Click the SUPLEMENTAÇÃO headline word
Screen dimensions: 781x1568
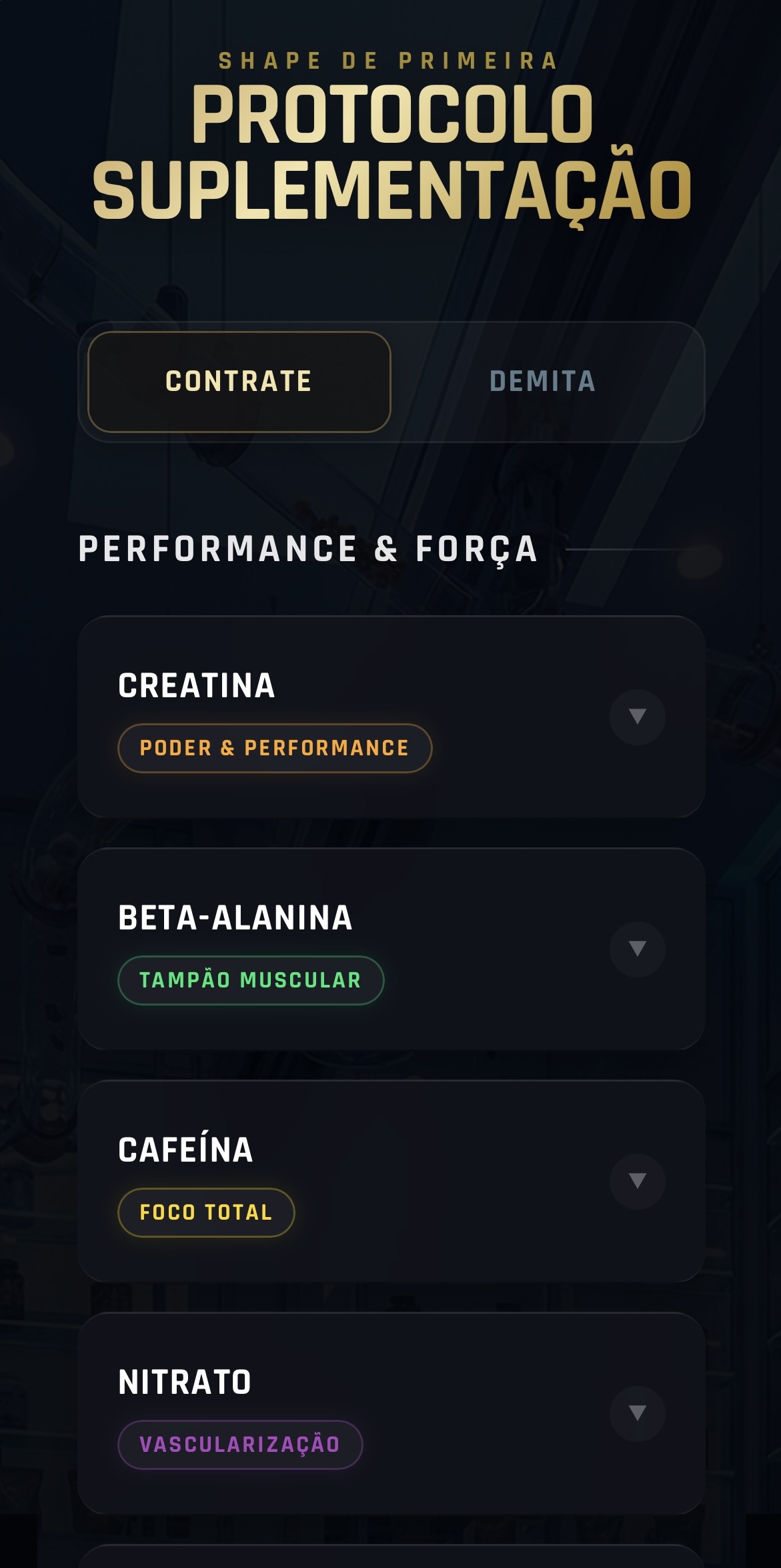[x=392, y=191]
